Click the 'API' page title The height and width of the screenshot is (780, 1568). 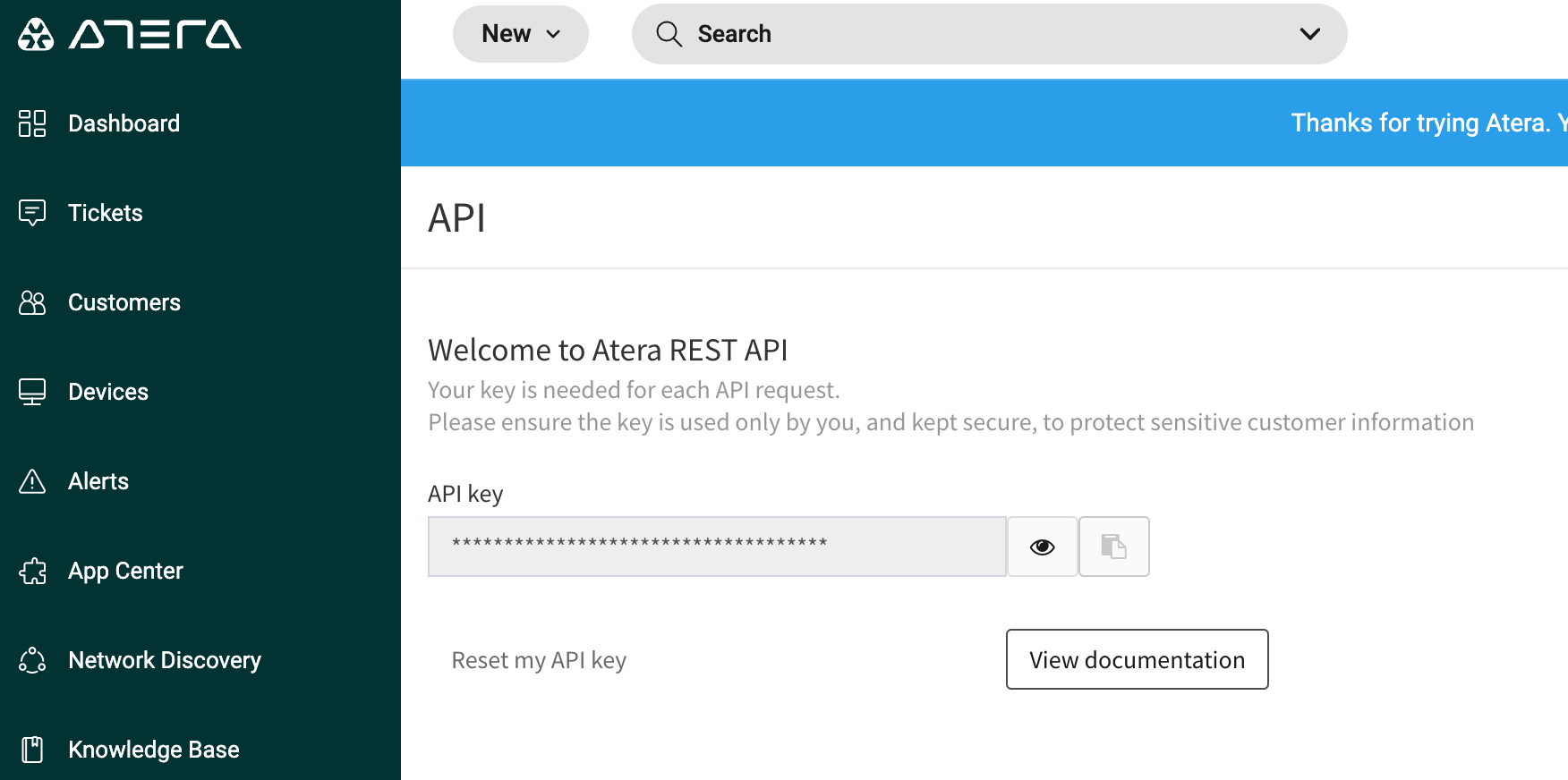456,218
